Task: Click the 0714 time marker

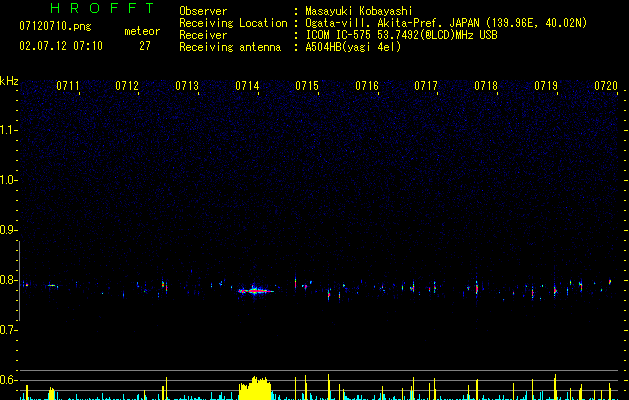Action: coord(247,86)
